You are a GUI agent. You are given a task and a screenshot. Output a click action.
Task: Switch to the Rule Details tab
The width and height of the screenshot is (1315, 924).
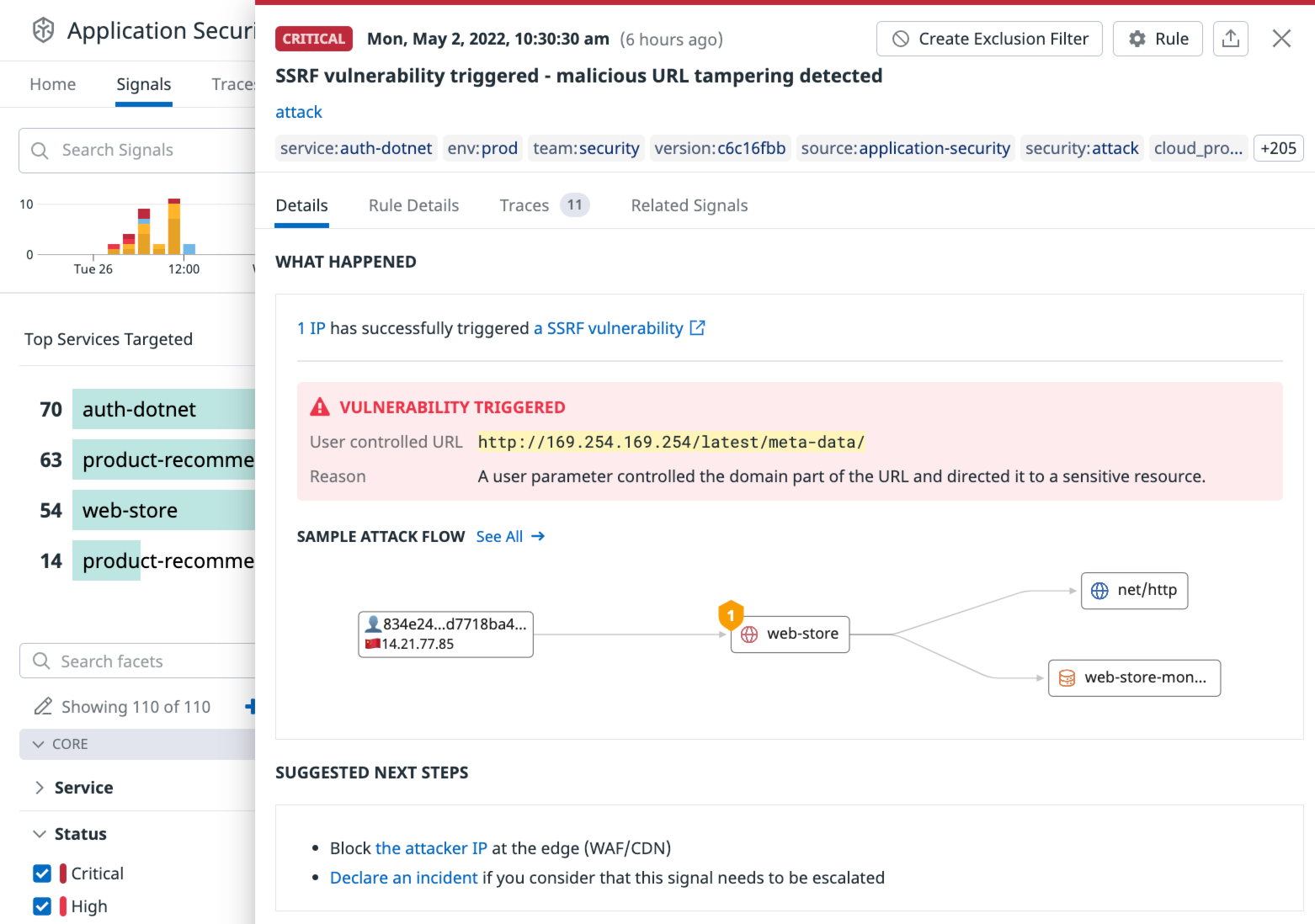click(413, 205)
